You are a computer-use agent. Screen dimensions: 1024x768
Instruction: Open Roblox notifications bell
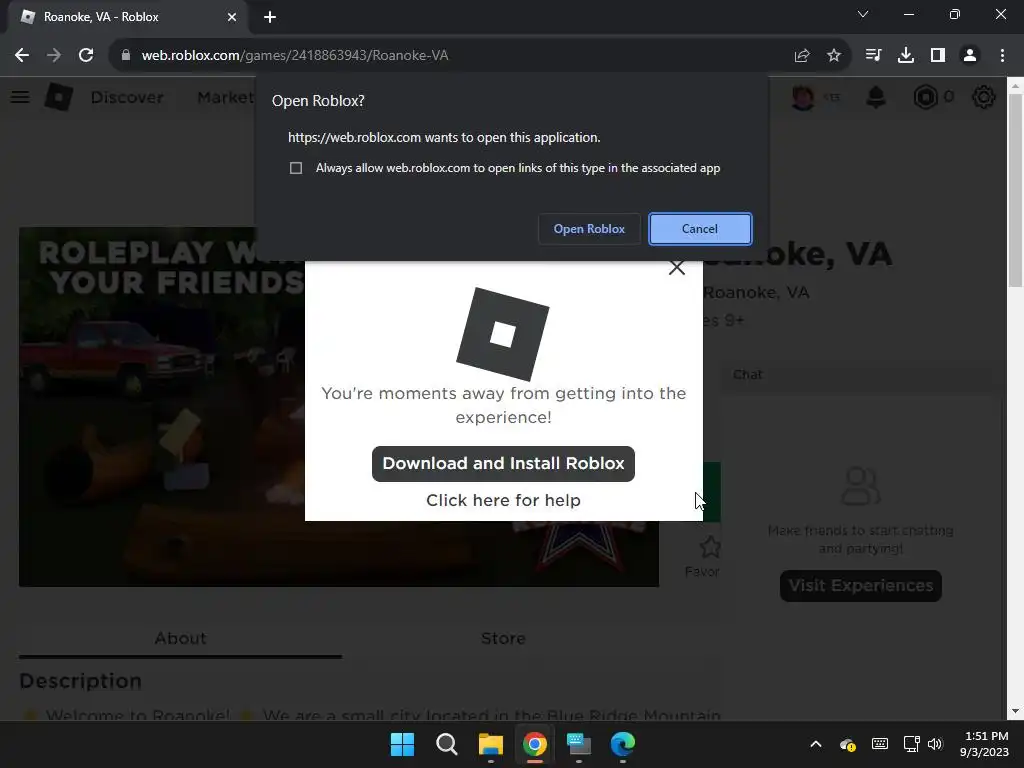point(876,97)
